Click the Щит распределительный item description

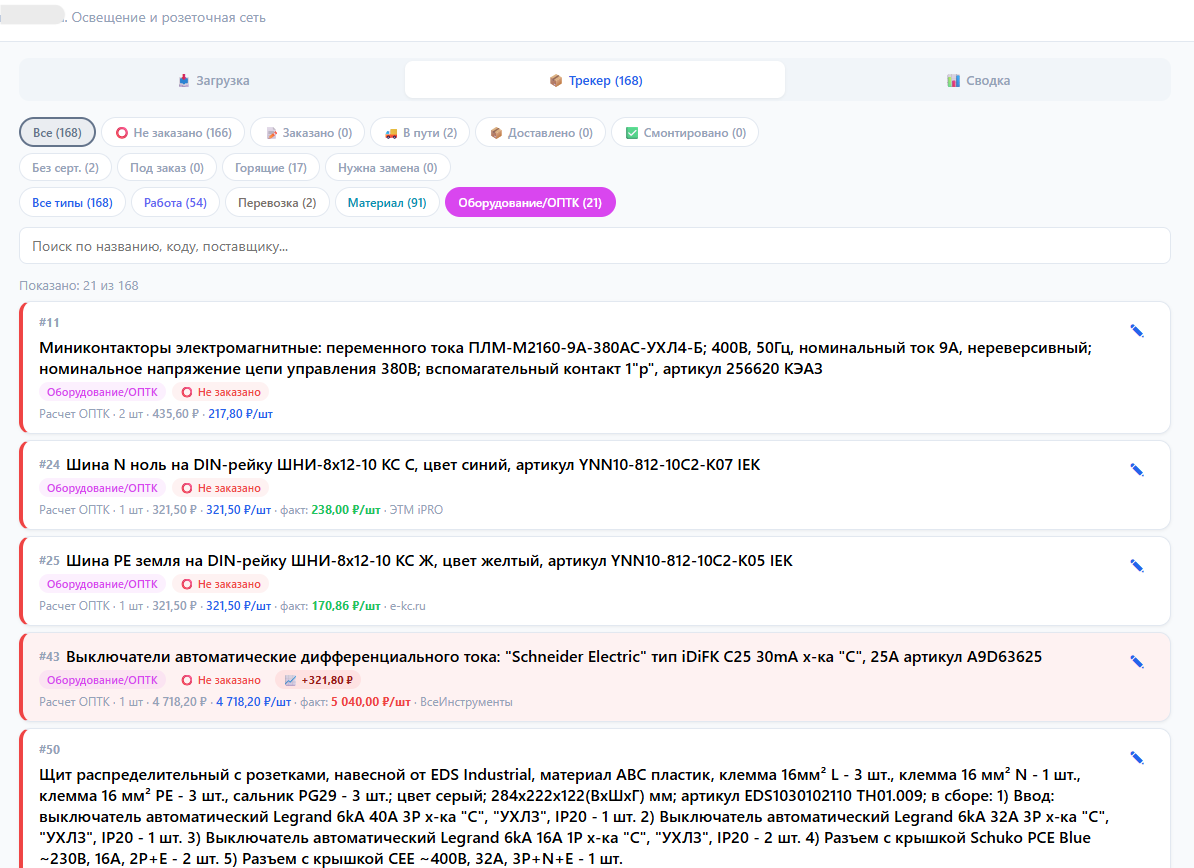574,817
